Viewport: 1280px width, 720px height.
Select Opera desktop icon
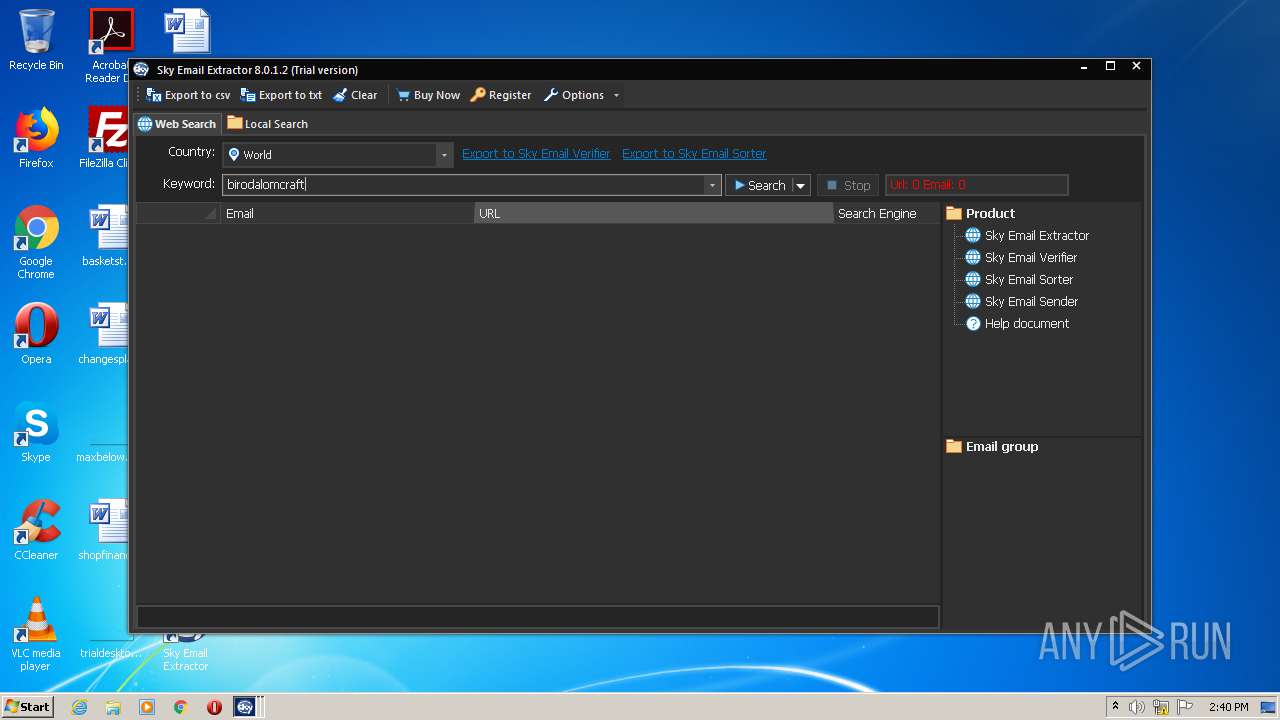(x=36, y=334)
